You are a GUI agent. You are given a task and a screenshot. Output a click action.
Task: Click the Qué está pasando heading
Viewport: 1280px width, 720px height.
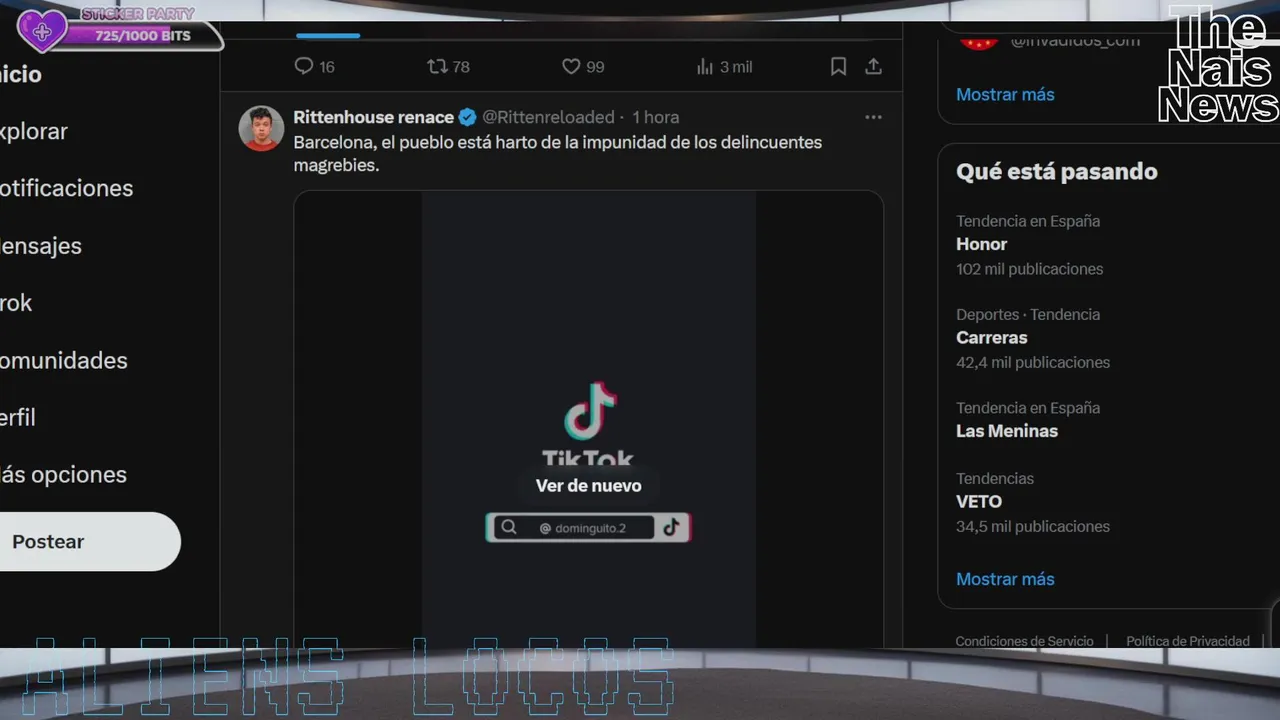[1057, 171]
